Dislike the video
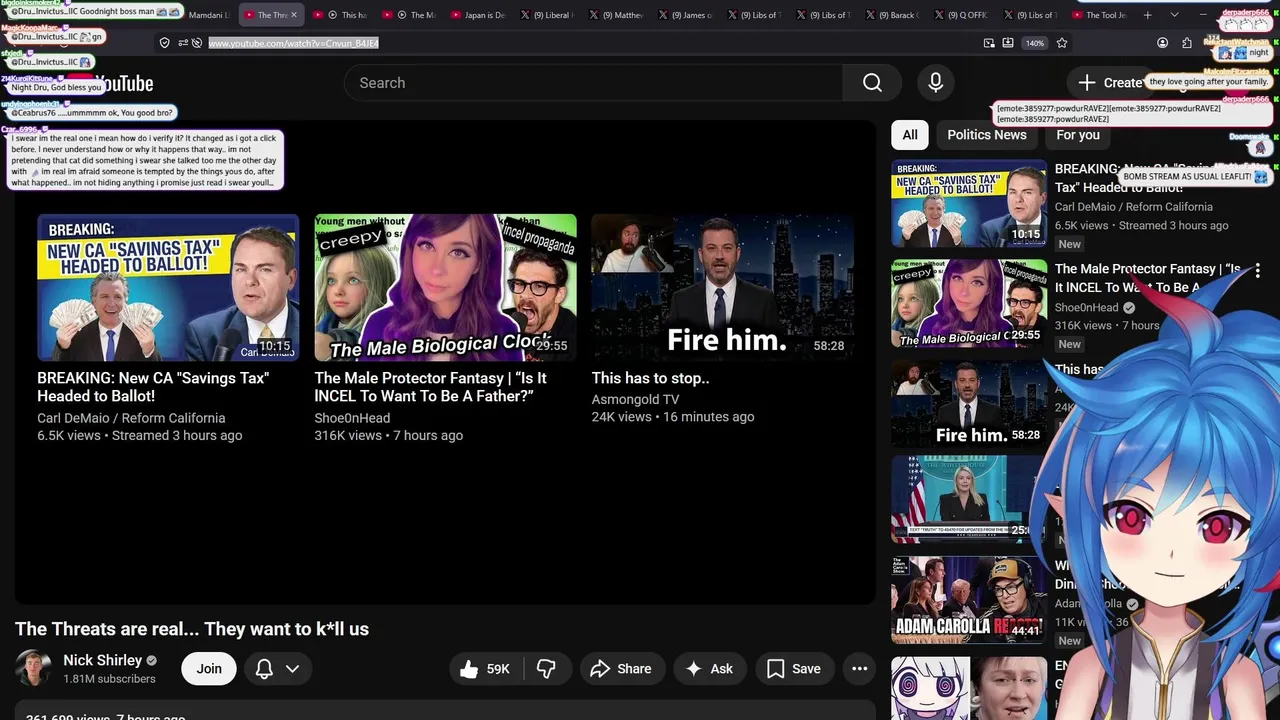This screenshot has width=1280, height=720. coord(546,669)
